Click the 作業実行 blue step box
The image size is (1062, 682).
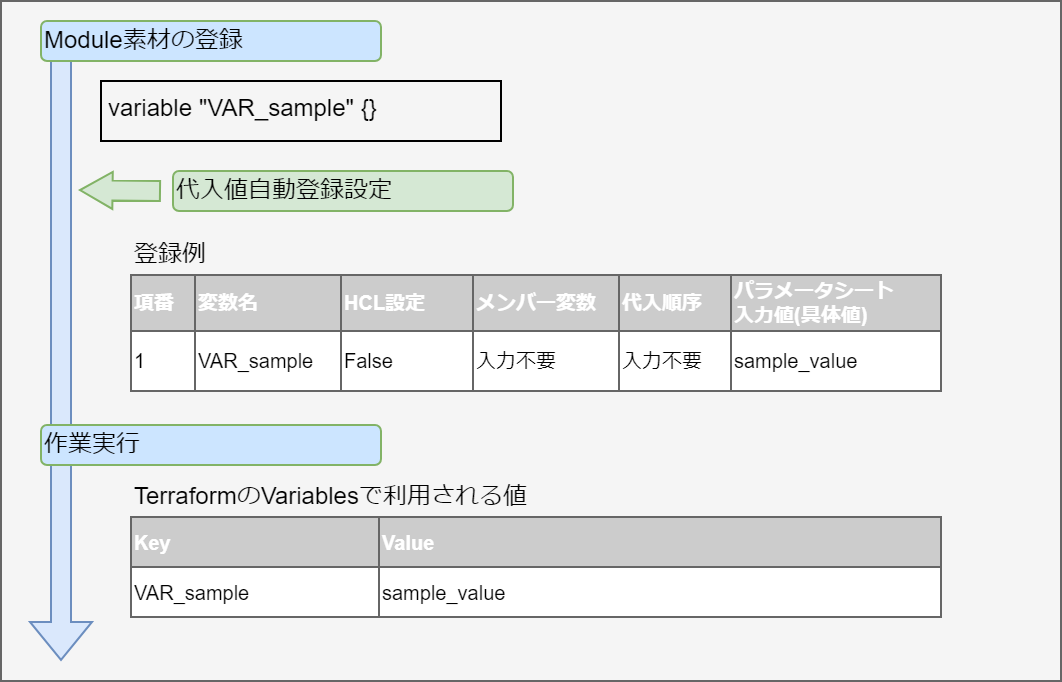pyautogui.click(x=211, y=445)
